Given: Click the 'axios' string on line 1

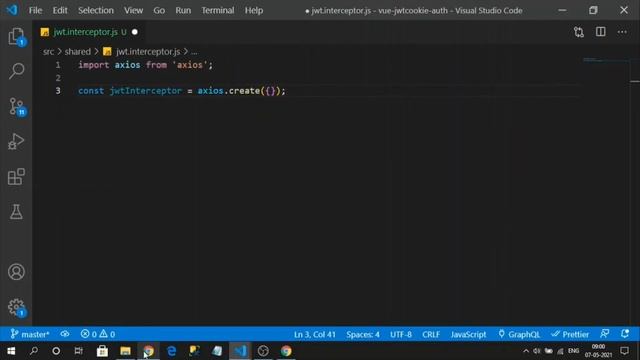Looking at the screenshot, I should click(x=190, y=65).
